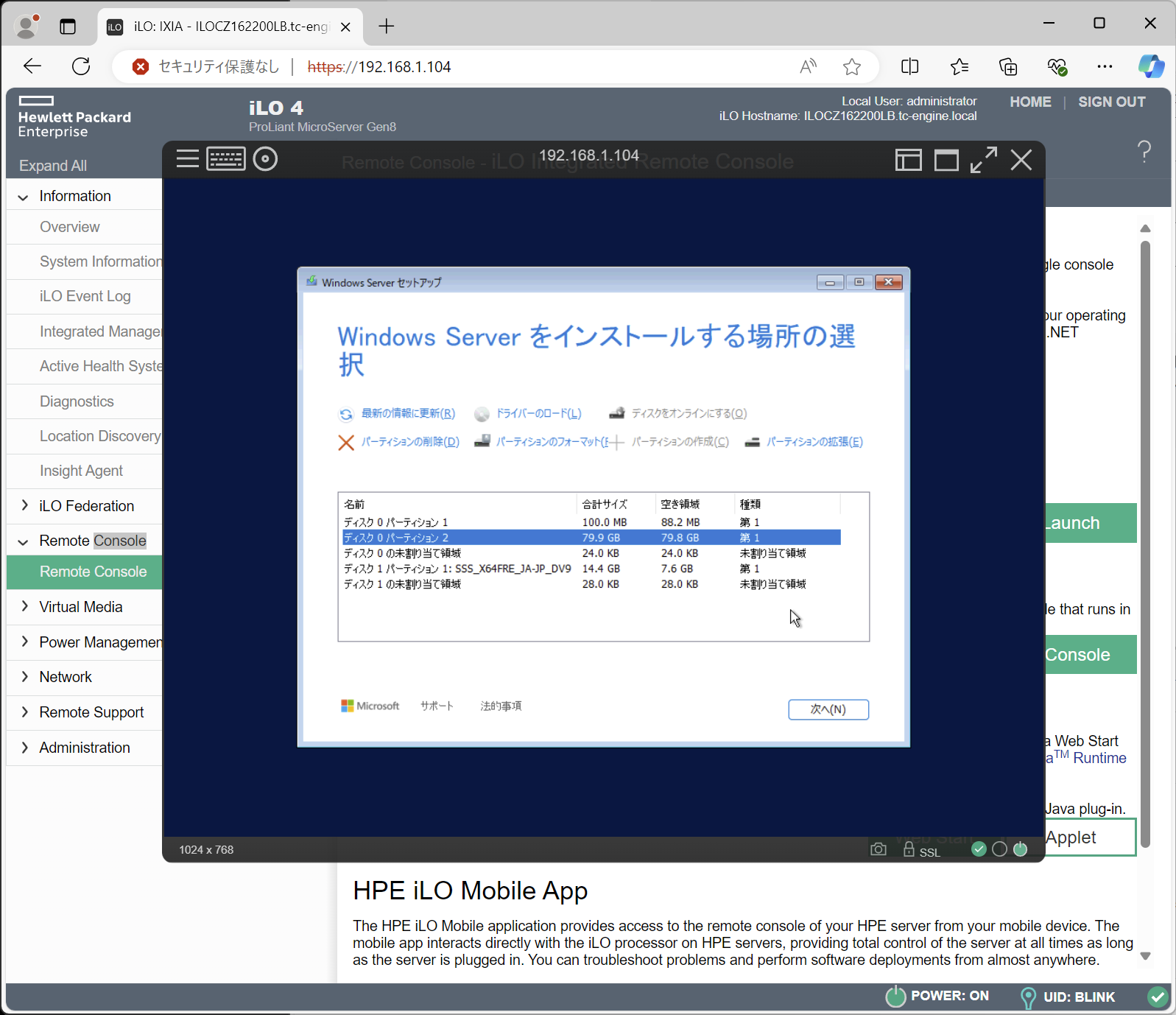Open browser read aloud icon
The image size is (1176, 1015).
(809, 67)
